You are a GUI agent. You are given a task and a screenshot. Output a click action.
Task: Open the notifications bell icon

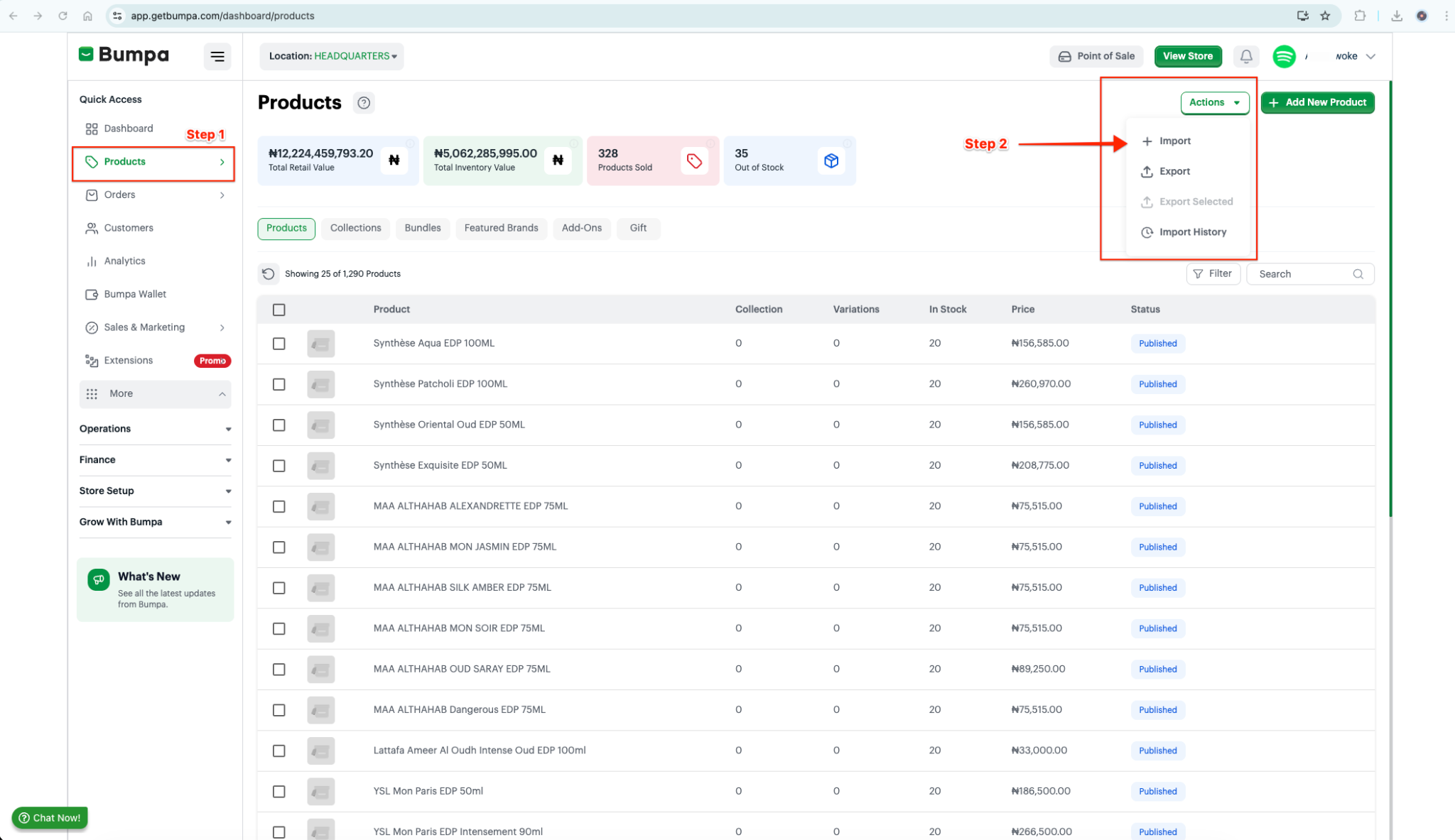[1246, 56]
